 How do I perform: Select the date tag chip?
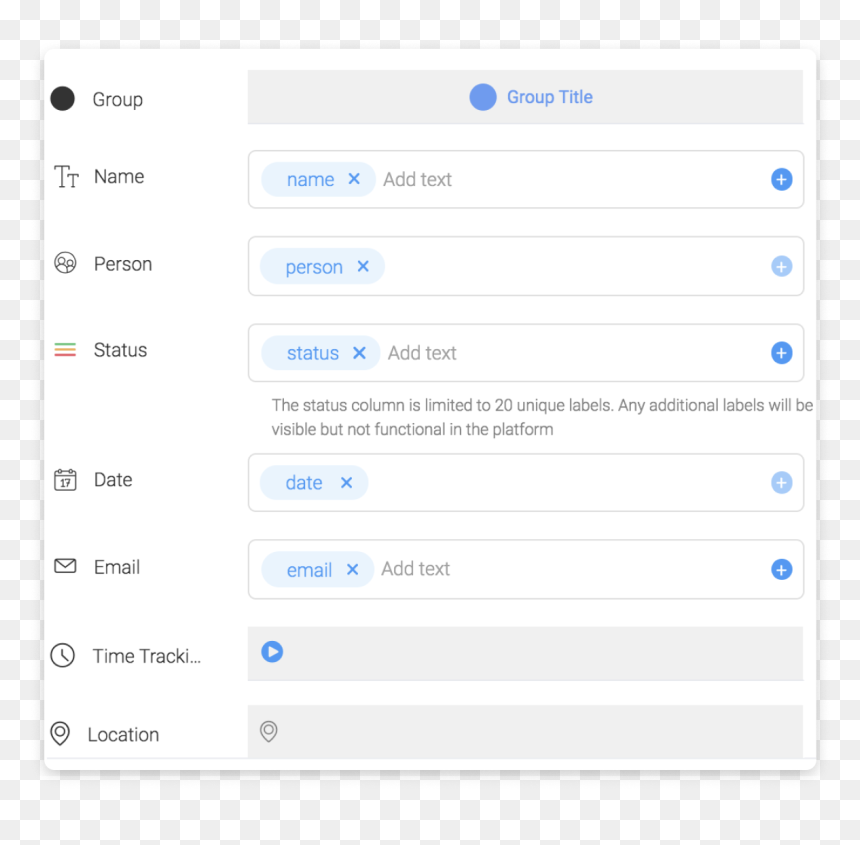(314, 483)
